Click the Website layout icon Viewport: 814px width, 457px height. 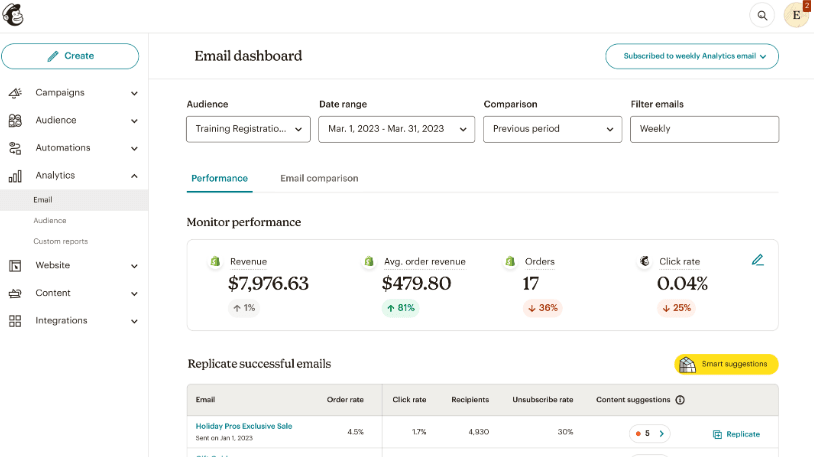(x=15, y=266)
